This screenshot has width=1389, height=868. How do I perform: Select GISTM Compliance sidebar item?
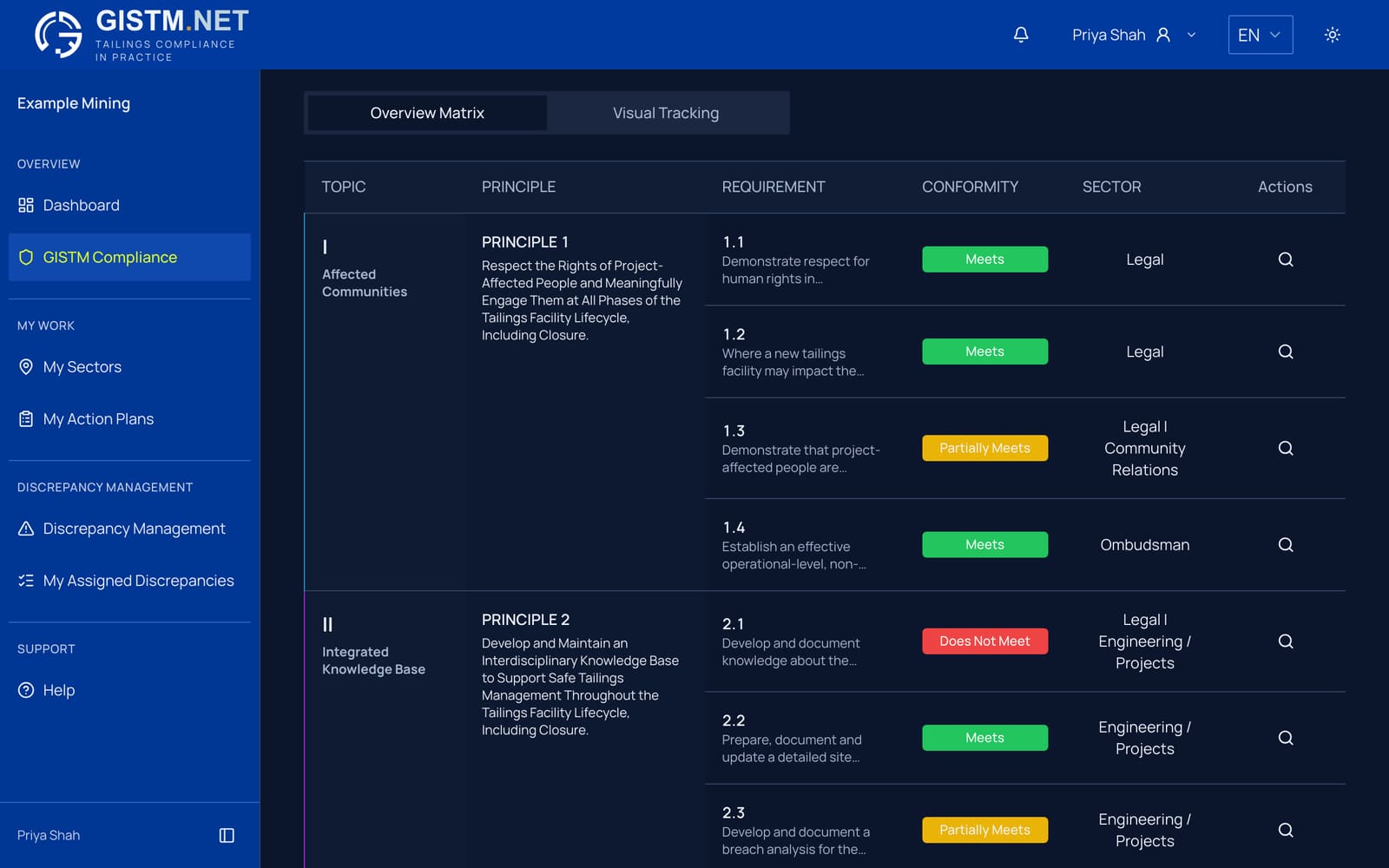tap(129, 257)
